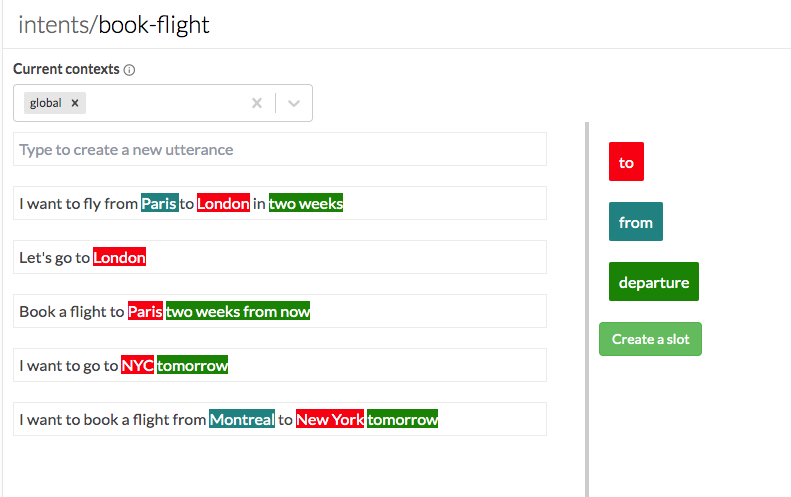Click the New York highlighted slot tag
791x497 pixels.
tap(330, 419)
